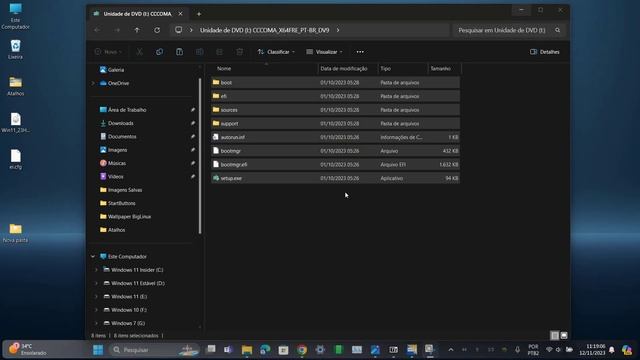This screenshot has height=360, width=640.
Task: Refresh the current folder view
Action: click(157, 30)
